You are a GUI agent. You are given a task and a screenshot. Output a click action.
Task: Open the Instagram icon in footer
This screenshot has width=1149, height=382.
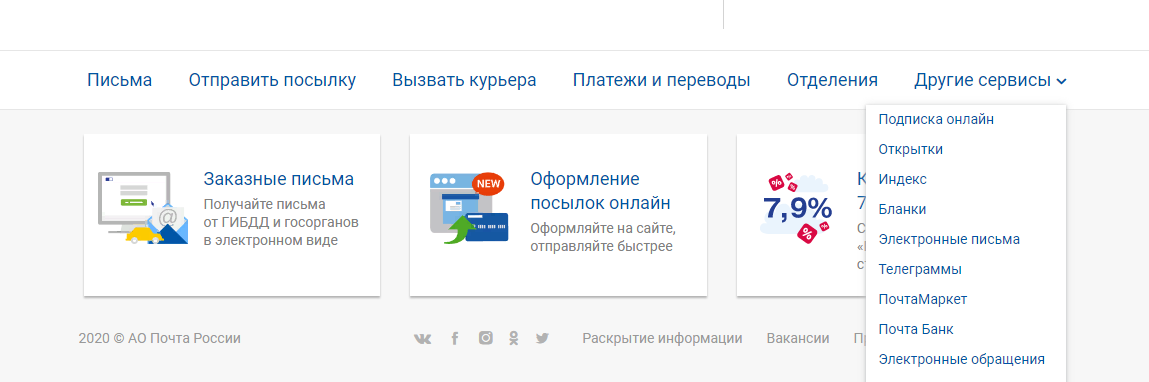click(485, 338)
